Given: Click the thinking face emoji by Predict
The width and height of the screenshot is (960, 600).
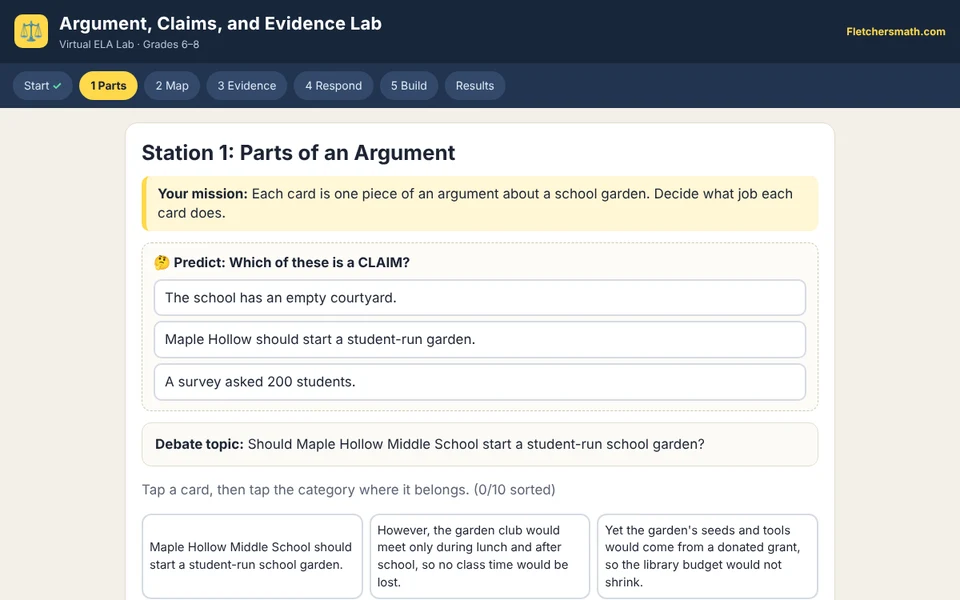Looking at the screenshot, I should (x=162, y=263).
